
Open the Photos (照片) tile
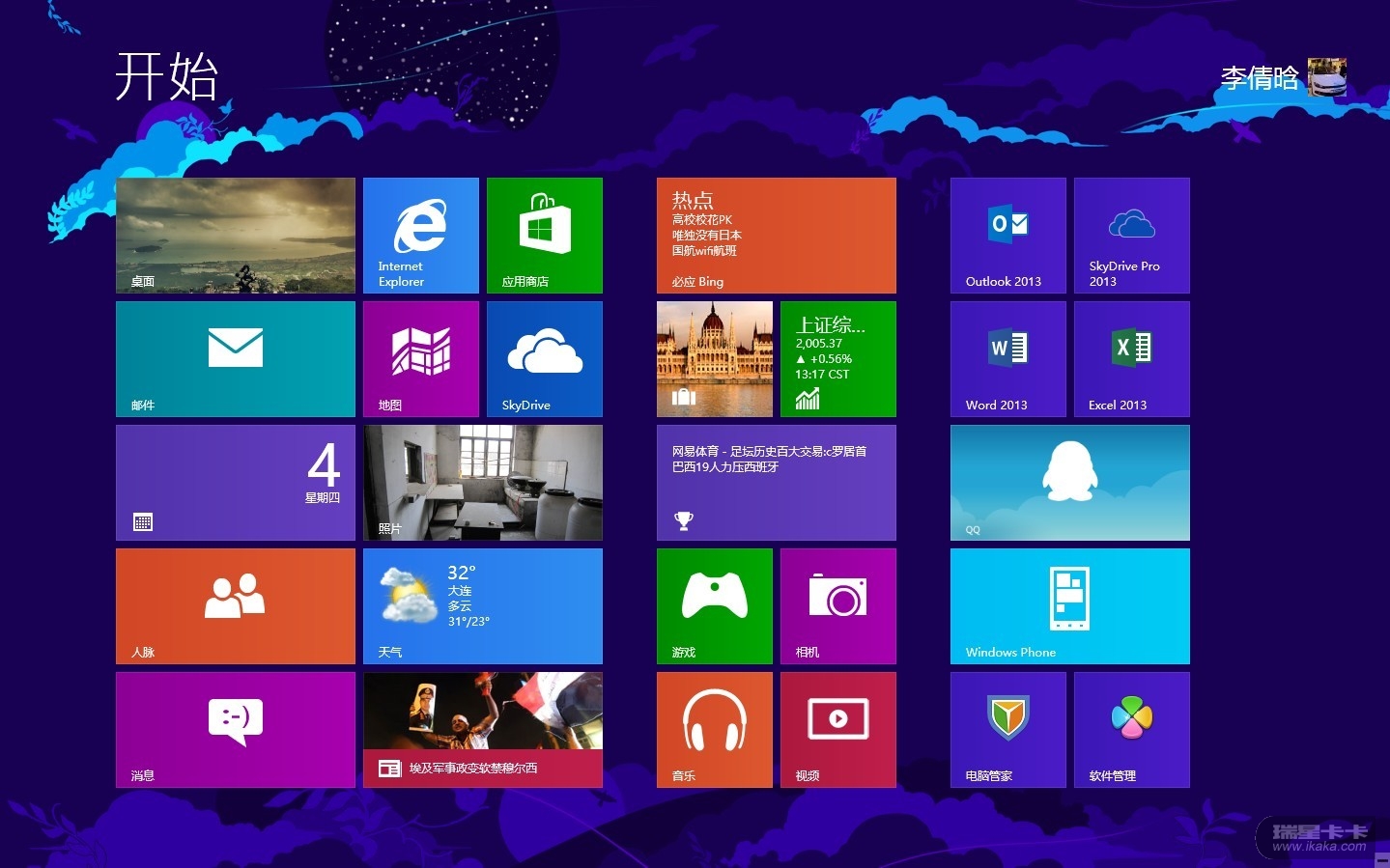pos(483,483)
